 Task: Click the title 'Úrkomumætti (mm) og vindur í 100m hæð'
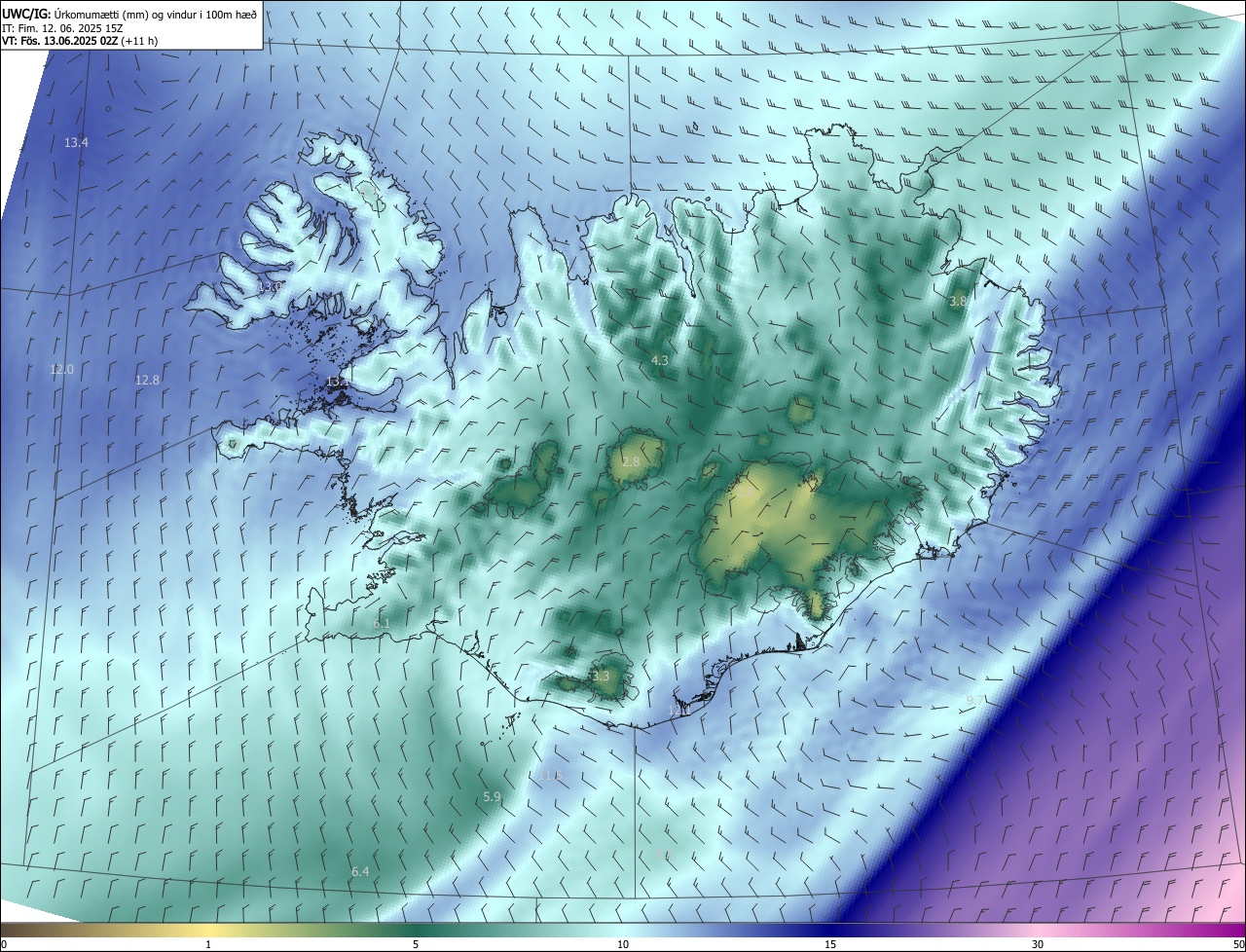pyautogui.click(x=156, y=14)
